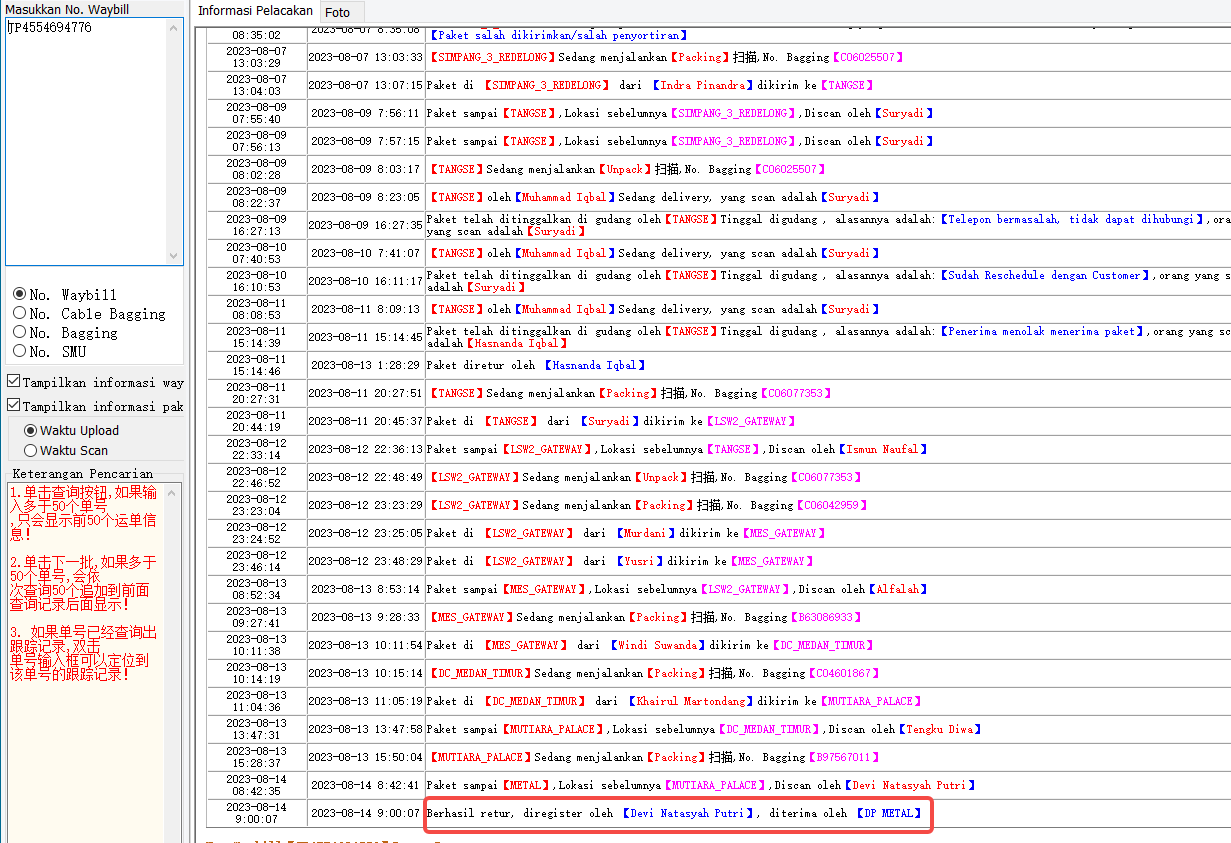Click sender name Indra Pinandra
The width and height of the screenshot is (1231, 843).
point(703,85)
